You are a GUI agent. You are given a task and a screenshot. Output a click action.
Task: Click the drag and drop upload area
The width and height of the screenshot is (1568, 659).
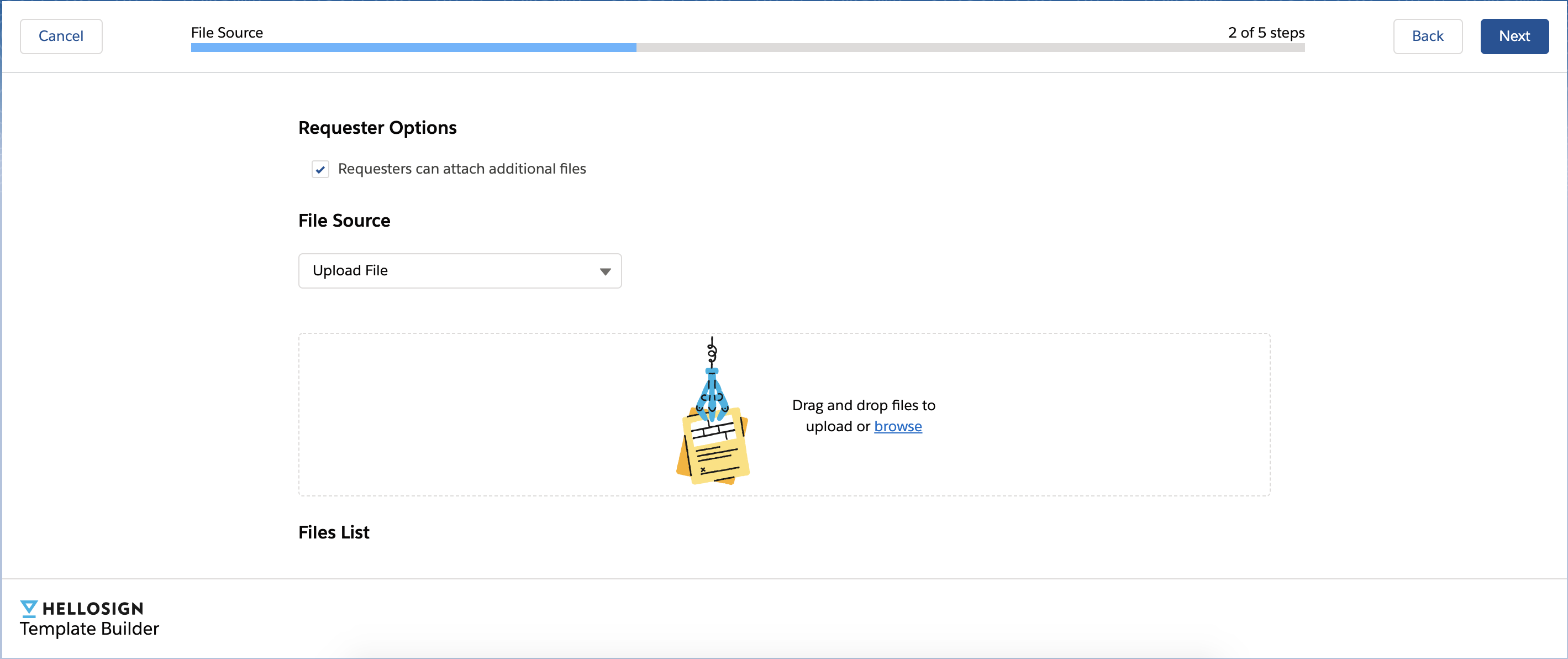(x=487, y=414)
